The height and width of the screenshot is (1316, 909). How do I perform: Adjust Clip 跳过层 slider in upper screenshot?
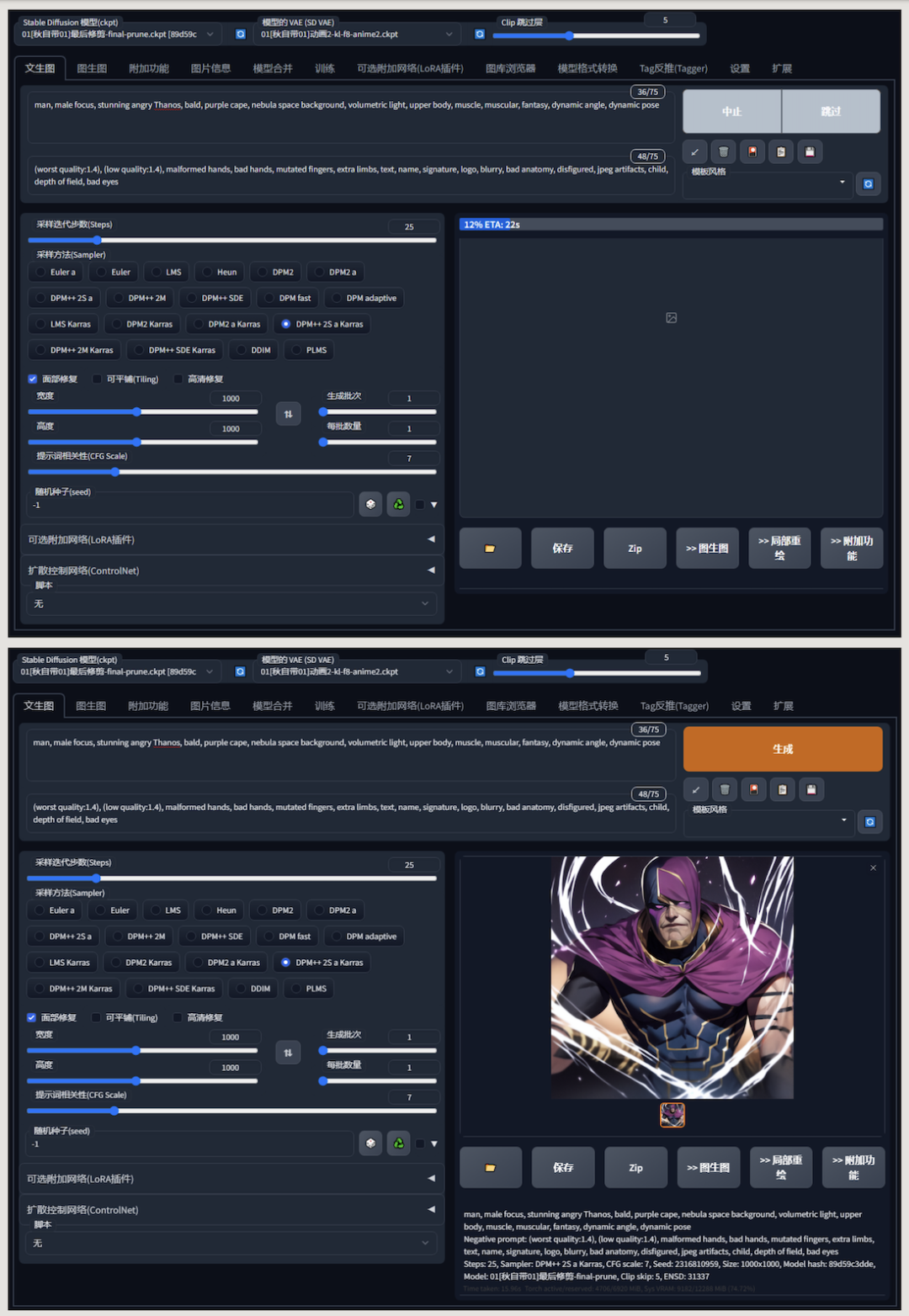click(596, 35)
